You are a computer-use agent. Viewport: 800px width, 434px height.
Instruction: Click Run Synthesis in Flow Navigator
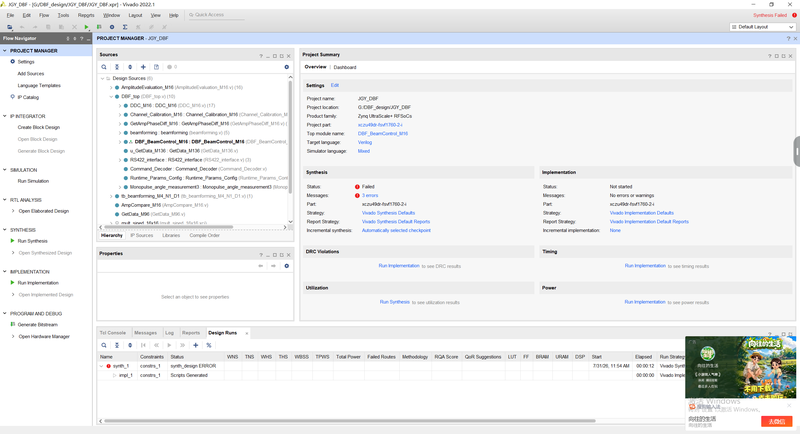33,241
